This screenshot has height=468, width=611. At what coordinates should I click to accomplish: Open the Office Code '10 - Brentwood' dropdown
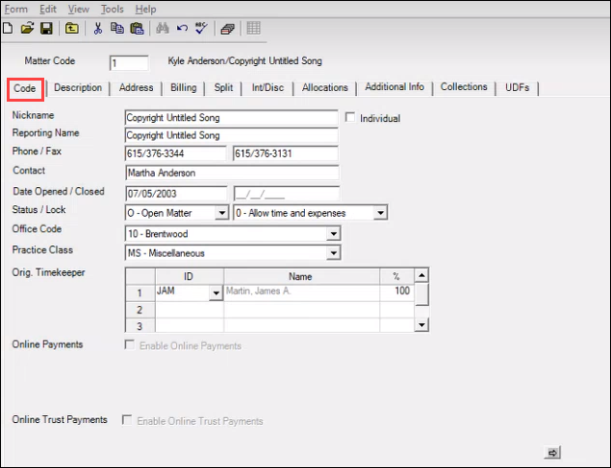332,233
